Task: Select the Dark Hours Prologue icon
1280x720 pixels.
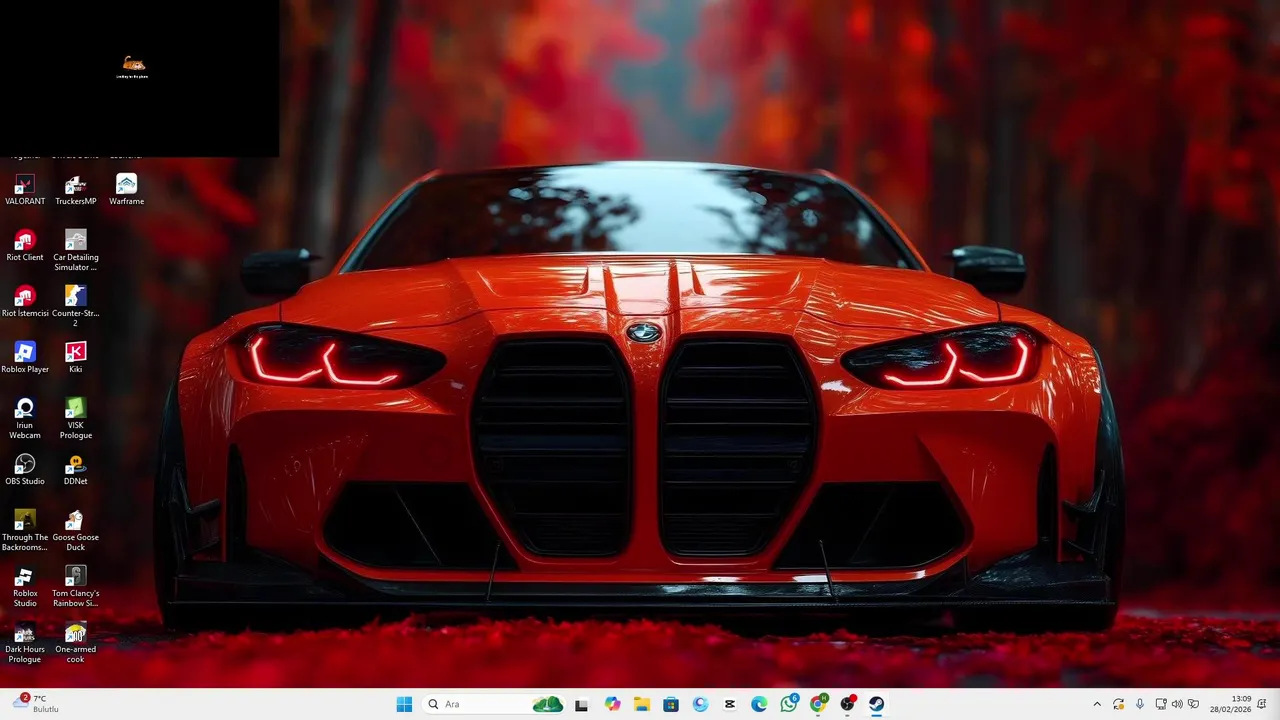Action: [25, 642]
